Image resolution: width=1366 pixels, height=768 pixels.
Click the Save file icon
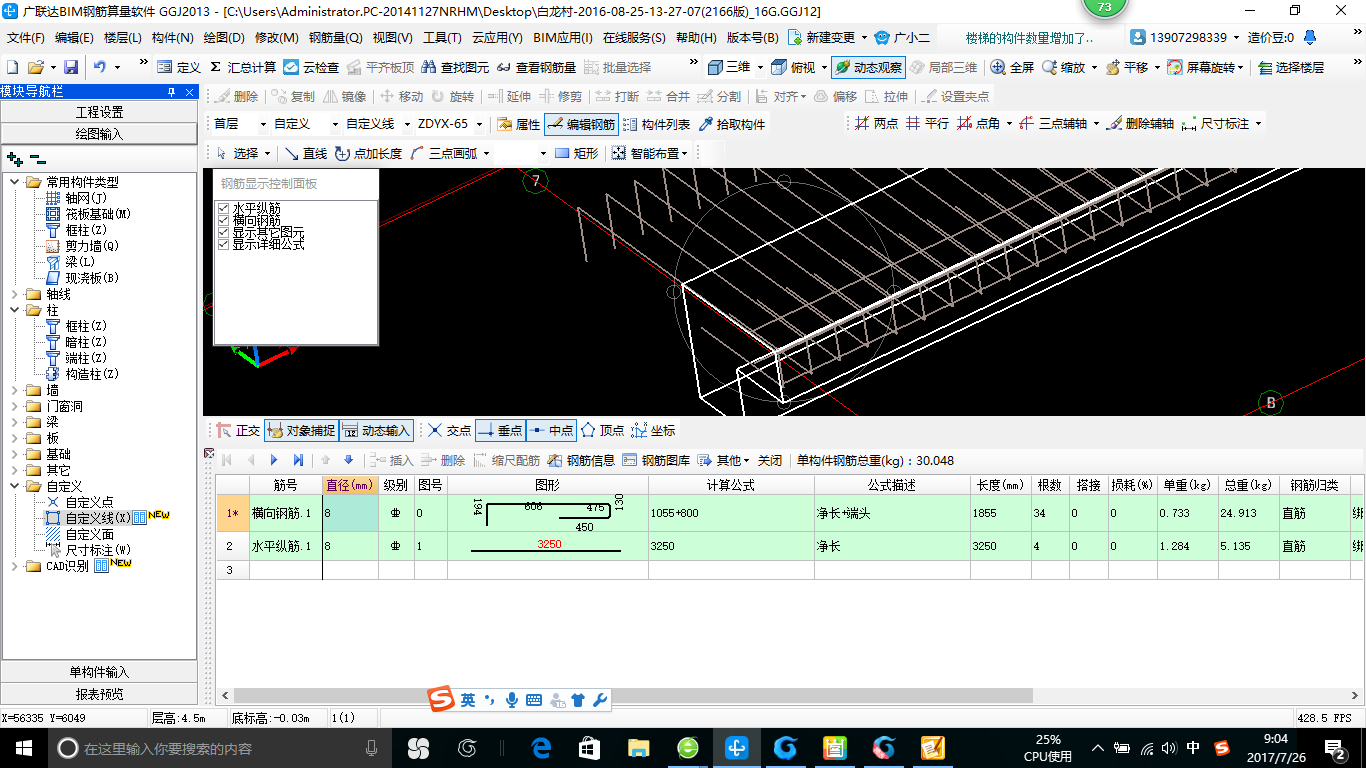click(71, 67)
